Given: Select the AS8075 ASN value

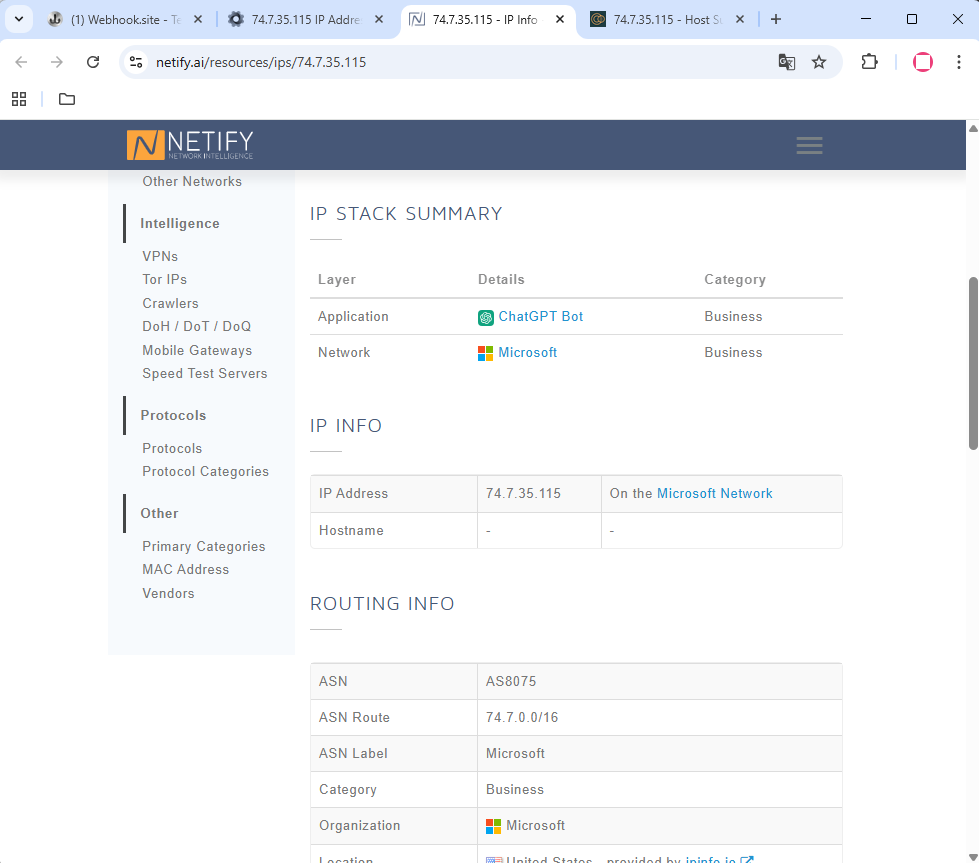Looking at the screenshot, I should tap(511, 681).
